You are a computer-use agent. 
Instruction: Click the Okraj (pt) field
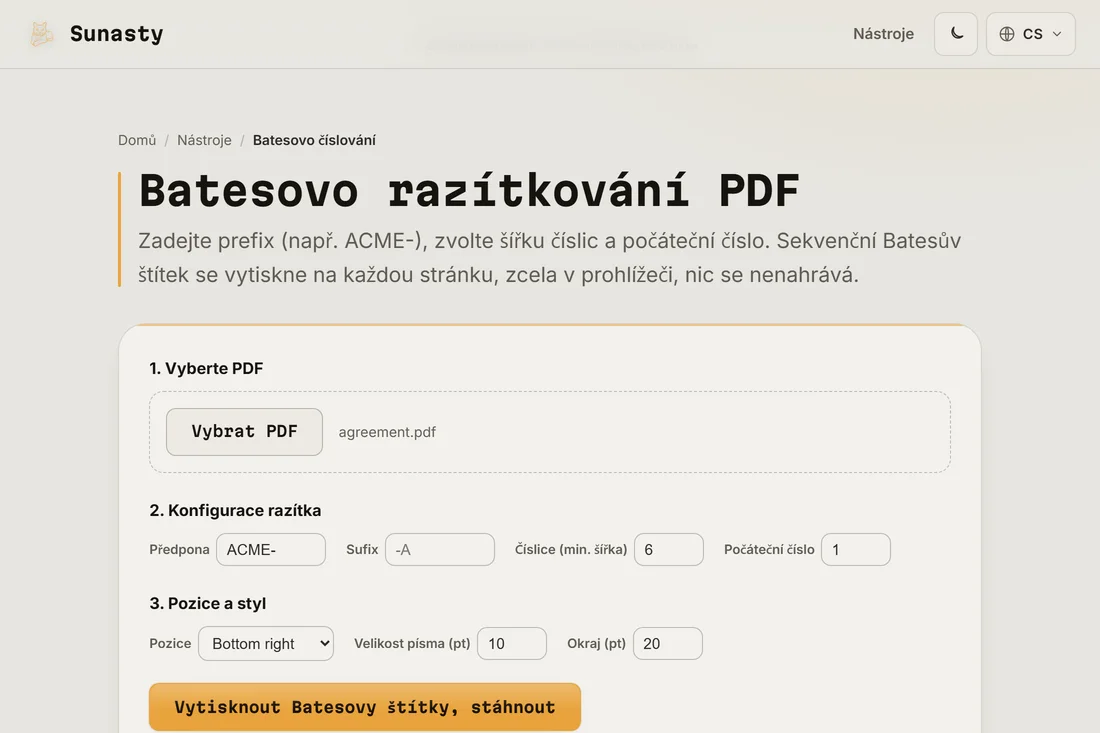[x=667, y=643]
